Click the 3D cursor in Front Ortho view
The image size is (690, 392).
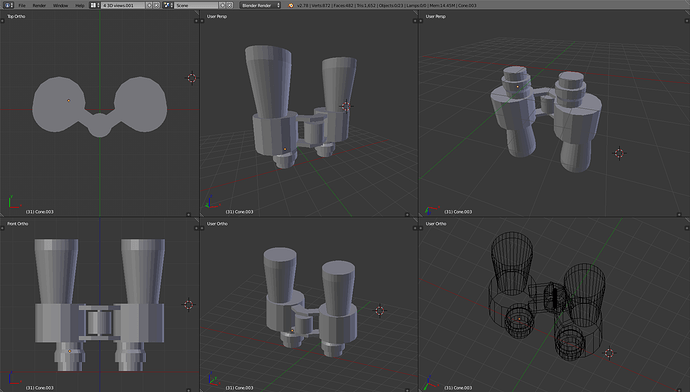188,304
